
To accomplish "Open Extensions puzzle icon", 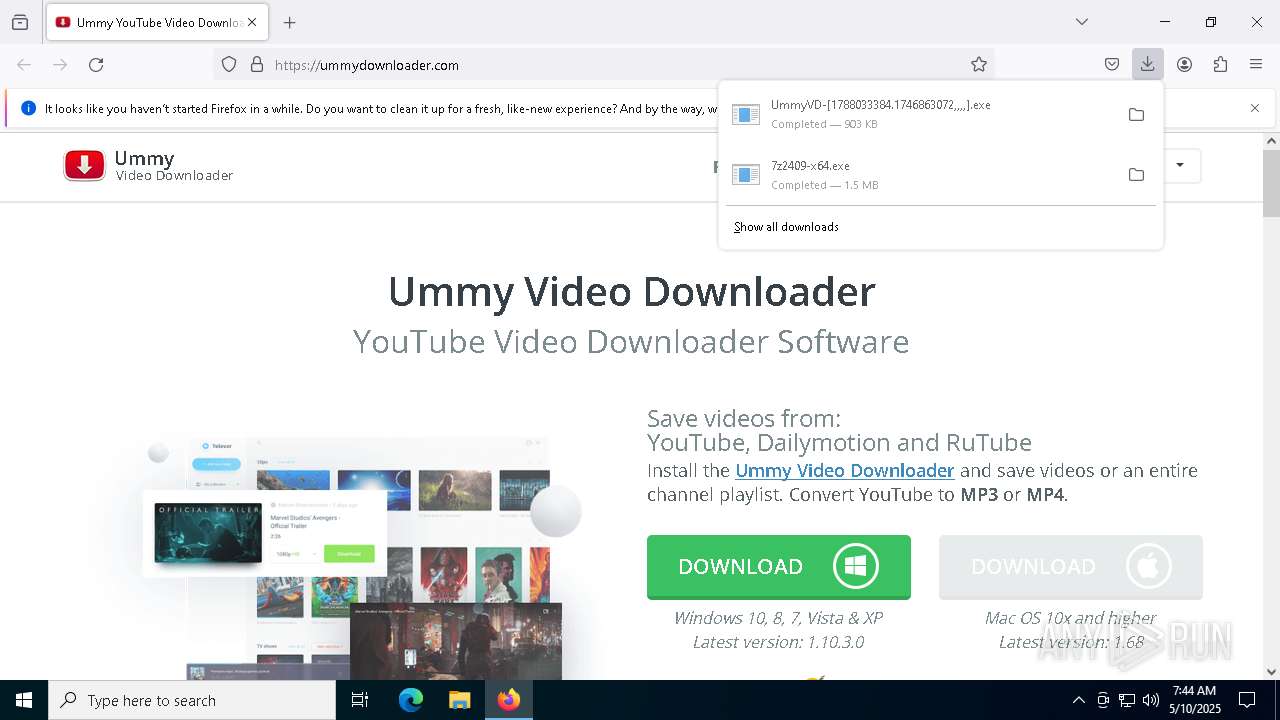I will point(1220,64).
